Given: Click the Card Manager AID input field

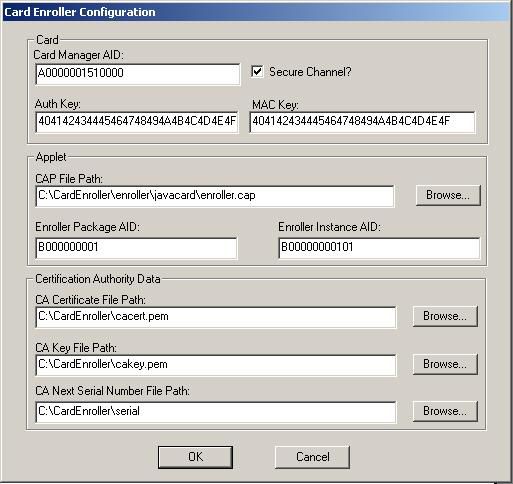Looking at the screenshot, I should (x=137, y=74).
